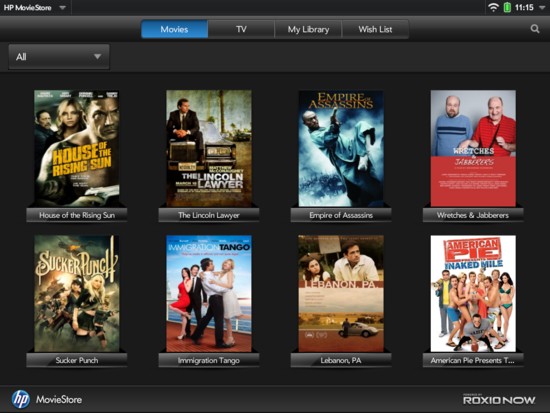The image size is (550, 413).
Task: Click the Wretches & Jabberers title label
Action: pyautogui.click(x=473, y=215)
